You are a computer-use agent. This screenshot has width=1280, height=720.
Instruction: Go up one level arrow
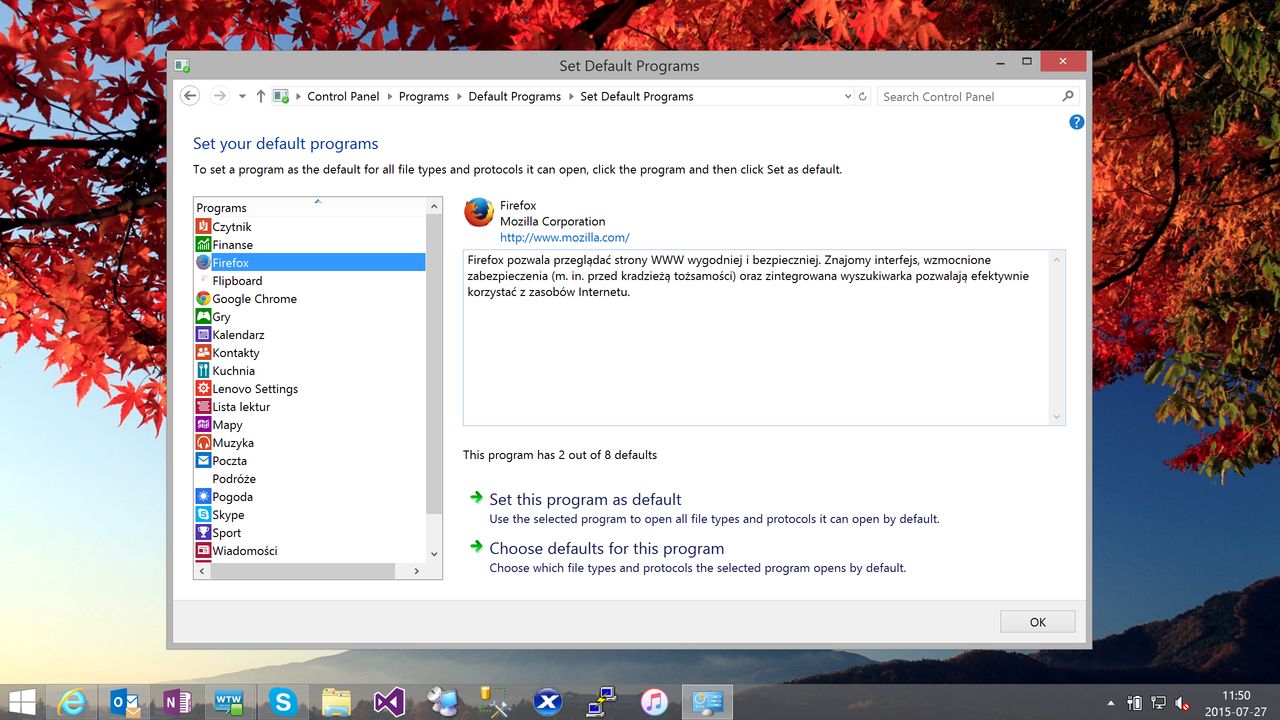(x=261, y=96)
